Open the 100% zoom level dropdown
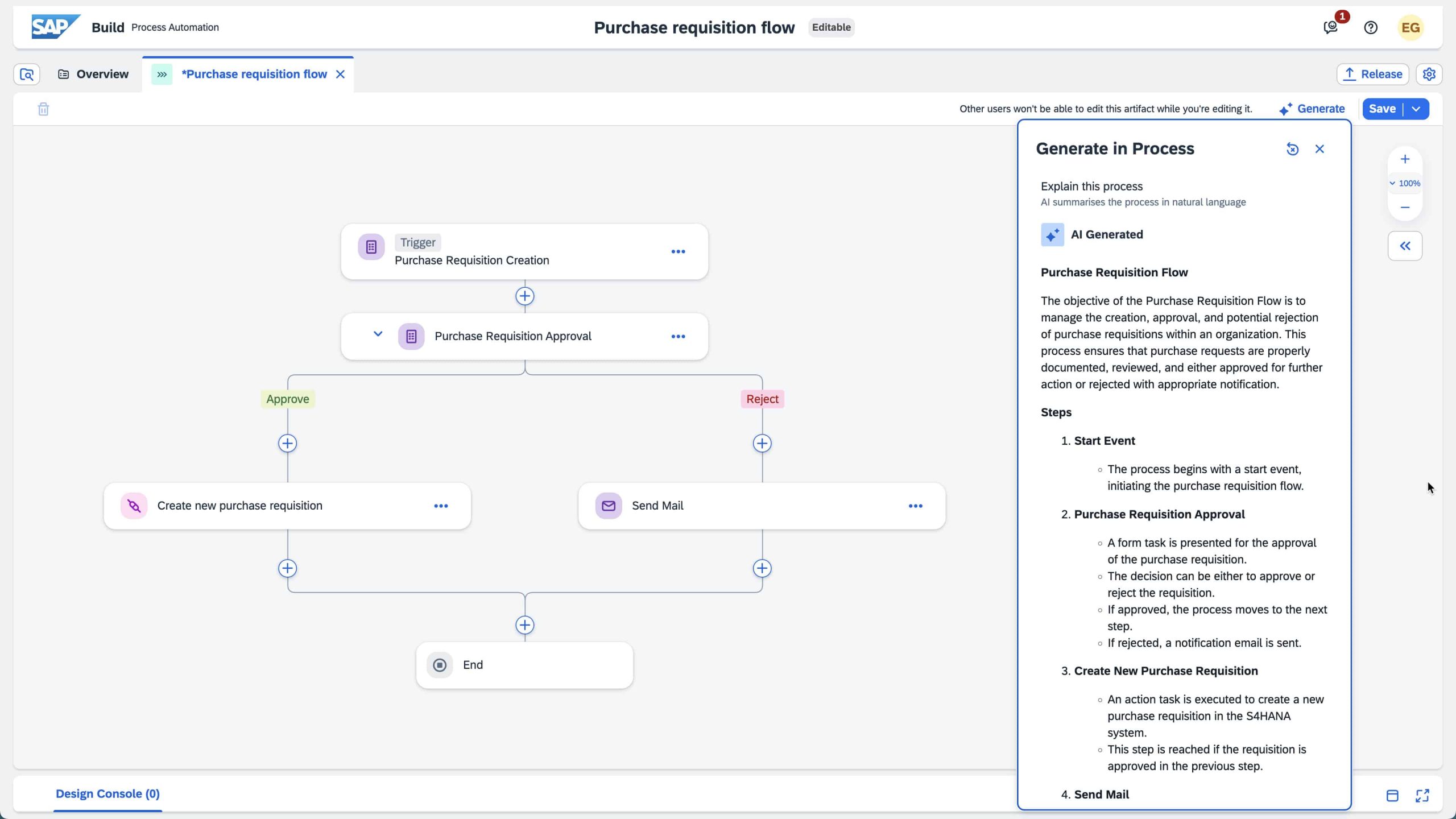Viewport: 1456px width, 819px height. [1405, 184]
